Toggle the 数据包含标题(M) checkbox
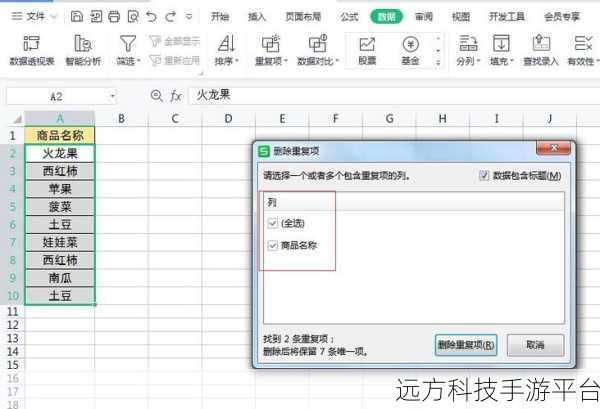 [484, 176]
